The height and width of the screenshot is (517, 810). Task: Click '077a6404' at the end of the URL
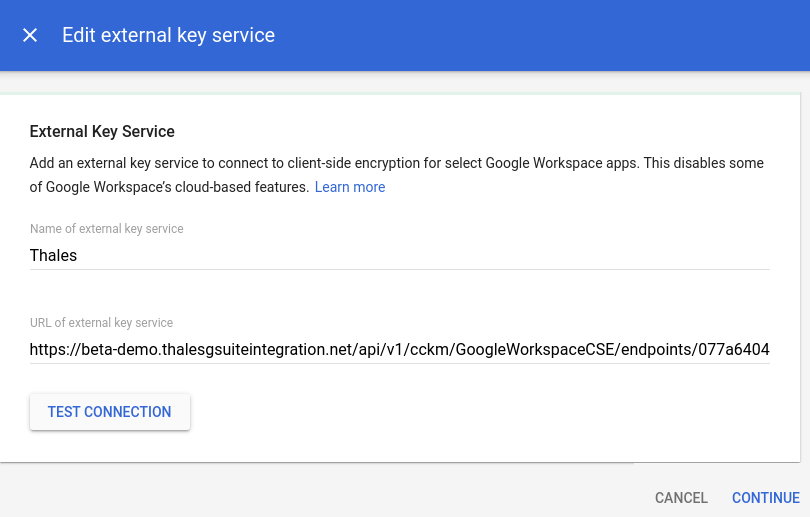[x=738, y=349]
